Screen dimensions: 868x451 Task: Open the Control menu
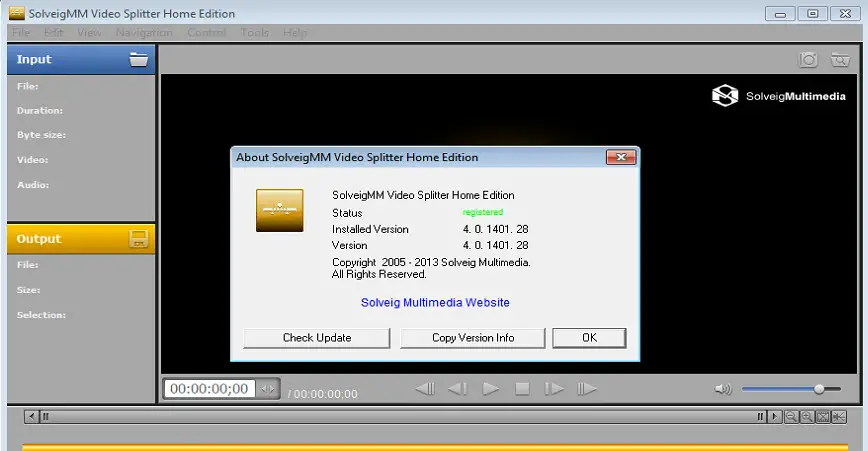[x=206, y=33]
